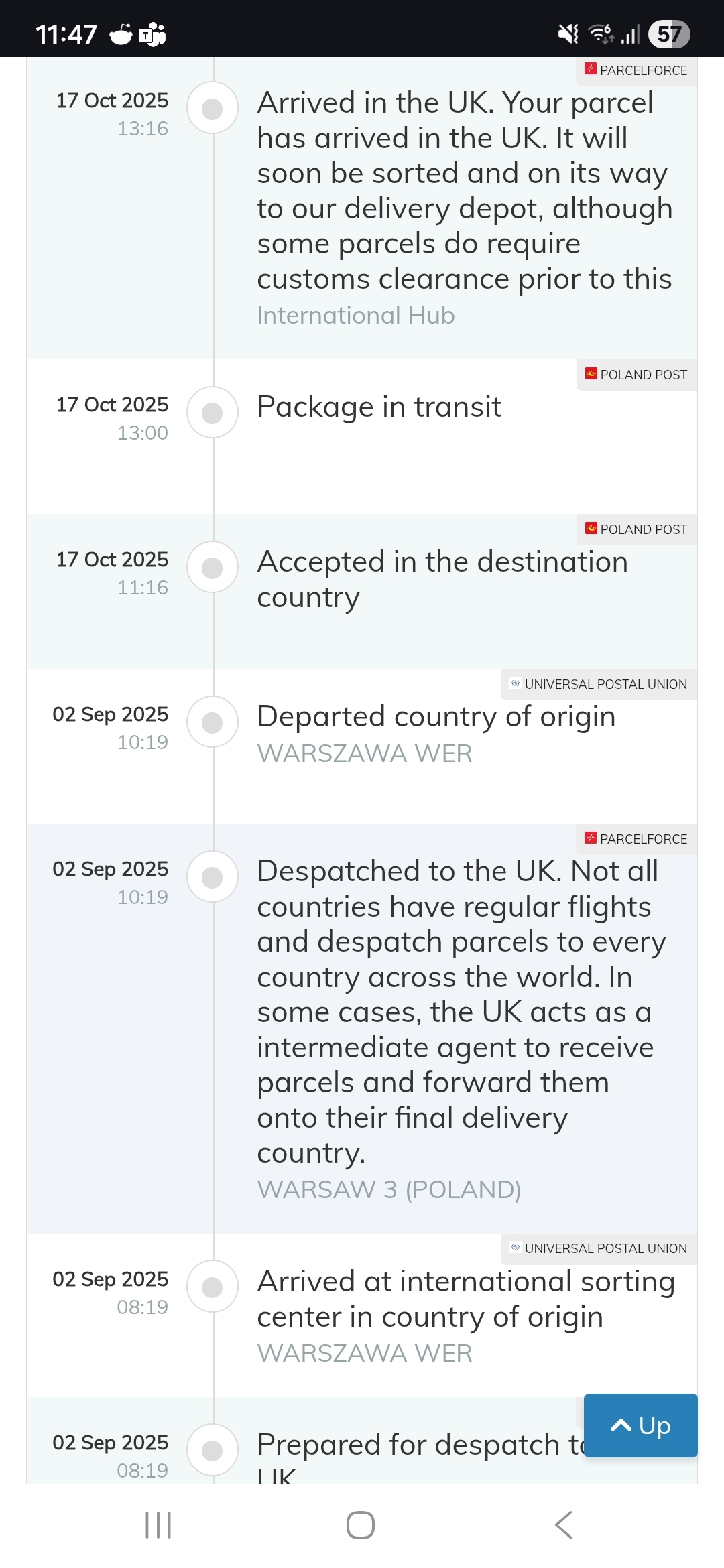
Task: Tap the timeline marker for the 11:16 event
Action: tap(213, 568)
